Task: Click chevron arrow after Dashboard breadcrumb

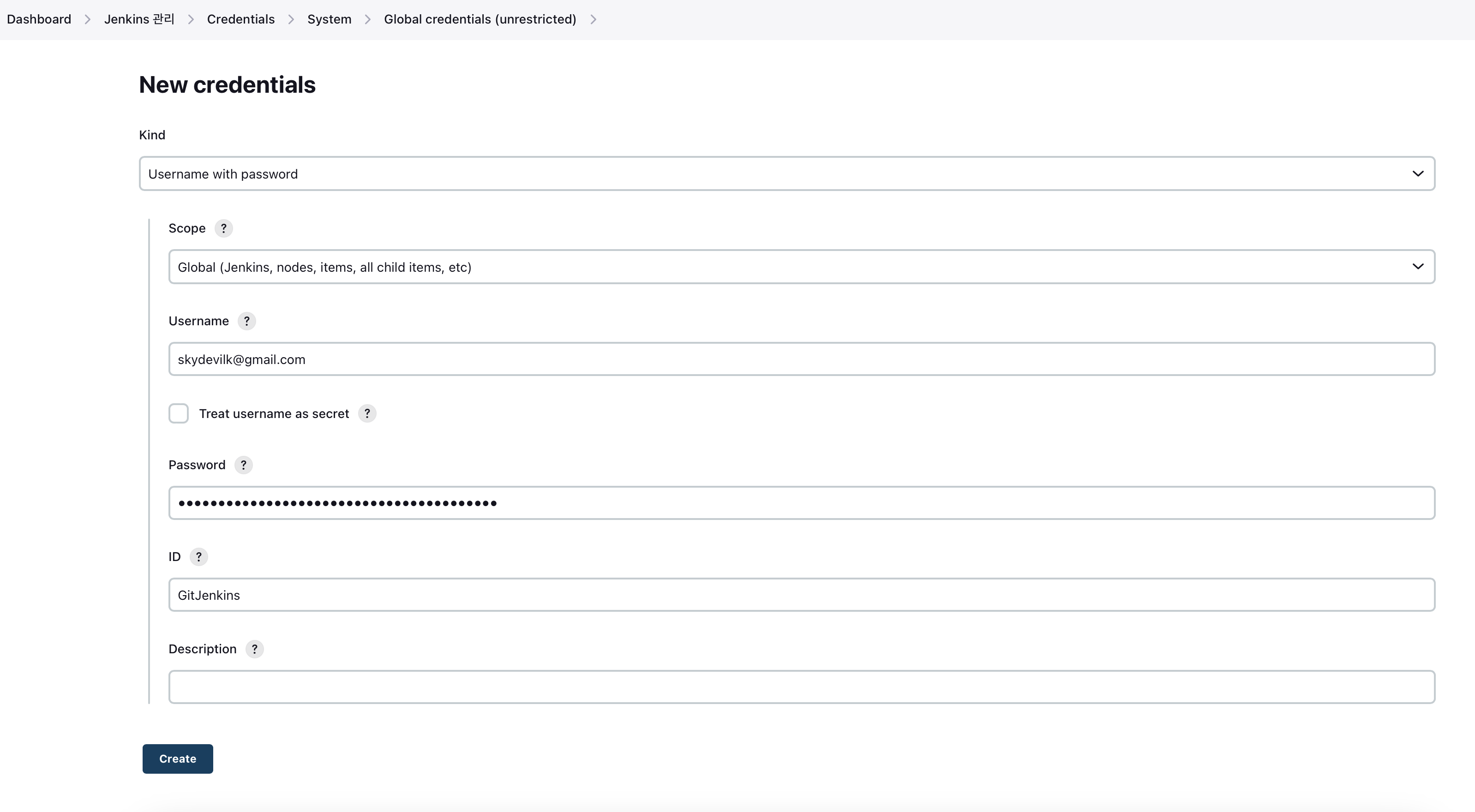Action: coord(88,19)
